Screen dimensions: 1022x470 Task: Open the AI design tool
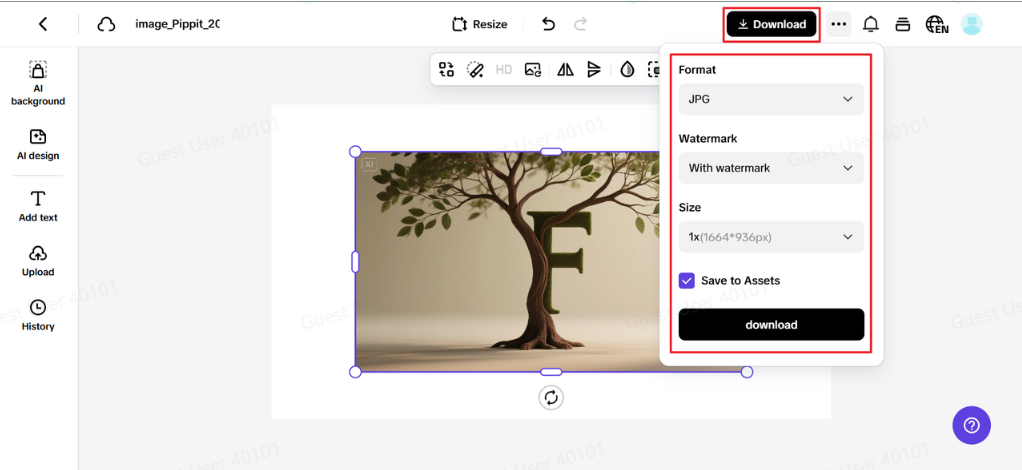(x=37, y=144)
